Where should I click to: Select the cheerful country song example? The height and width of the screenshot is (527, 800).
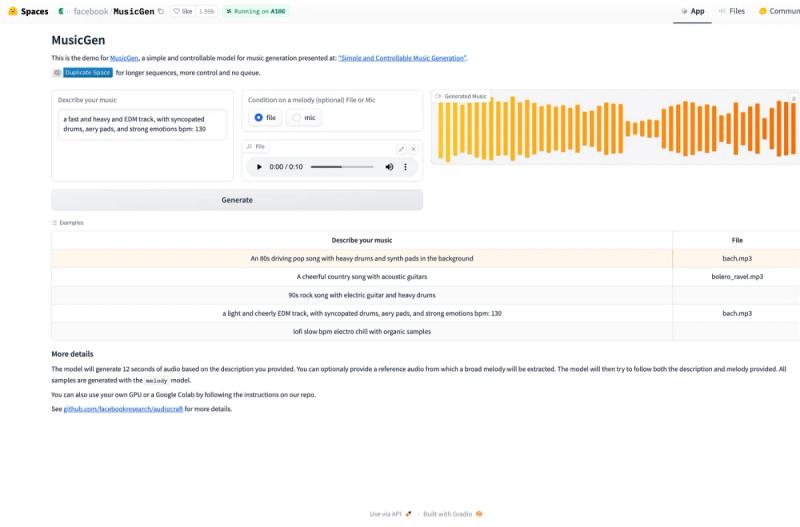pos(362,277)
